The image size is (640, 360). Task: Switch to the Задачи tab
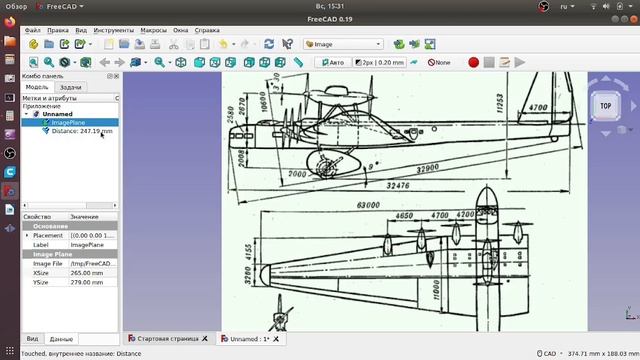pyautogui.click(x=70, y=87)
